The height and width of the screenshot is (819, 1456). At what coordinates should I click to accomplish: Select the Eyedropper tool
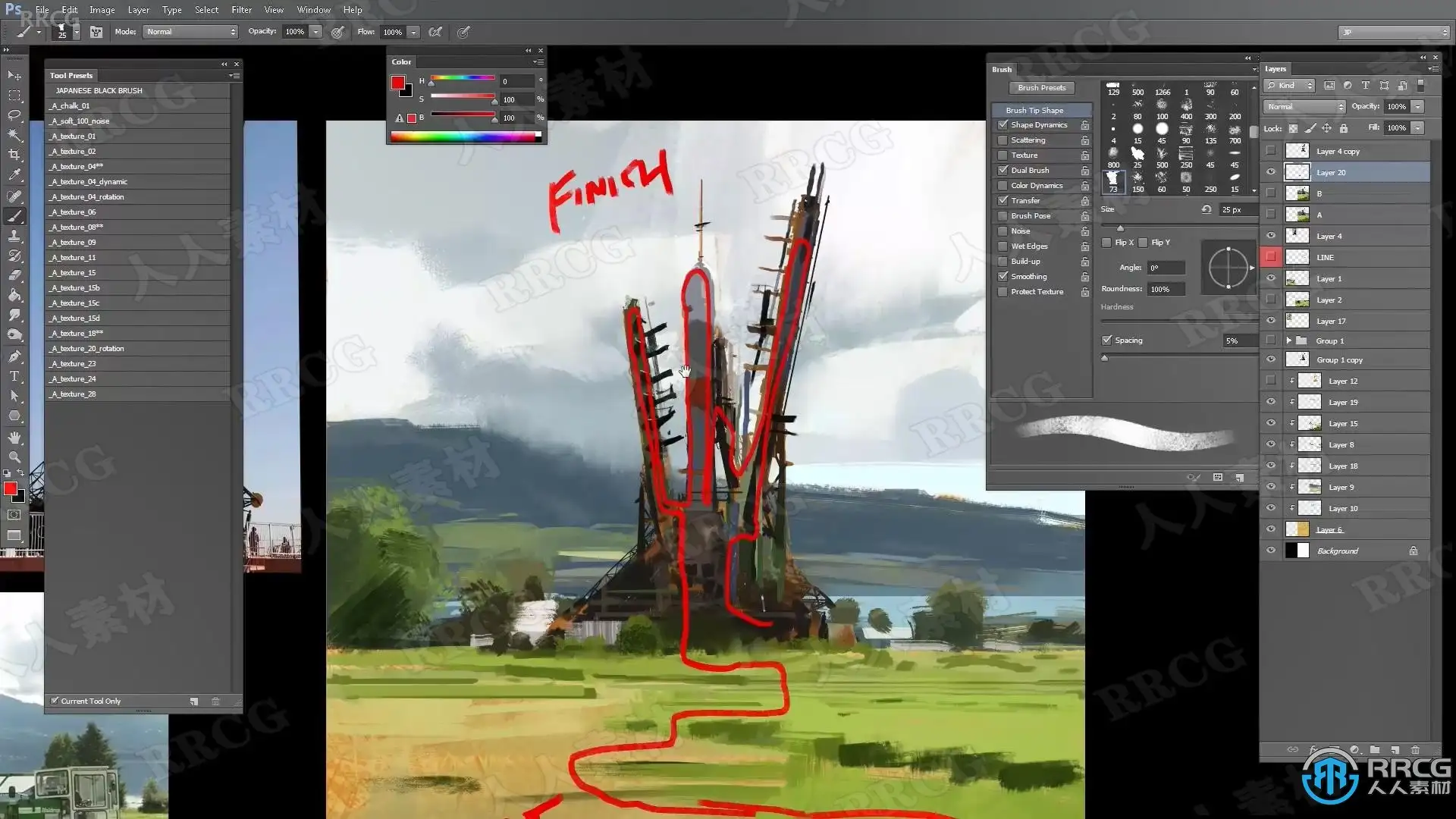point(14,174)
